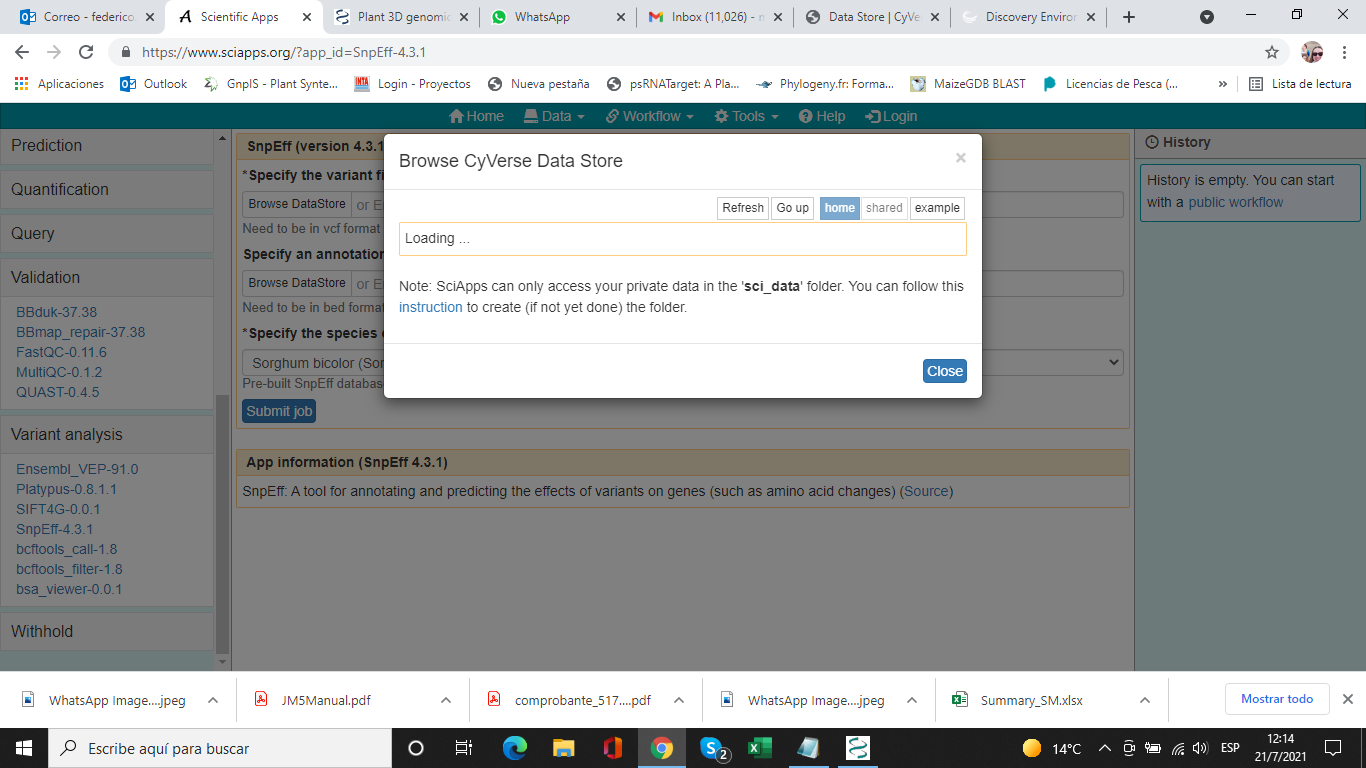1366x768 pixels.
Task: Close the Browse CyVerse Data Store dialog with X
Action: click(960, 158)
